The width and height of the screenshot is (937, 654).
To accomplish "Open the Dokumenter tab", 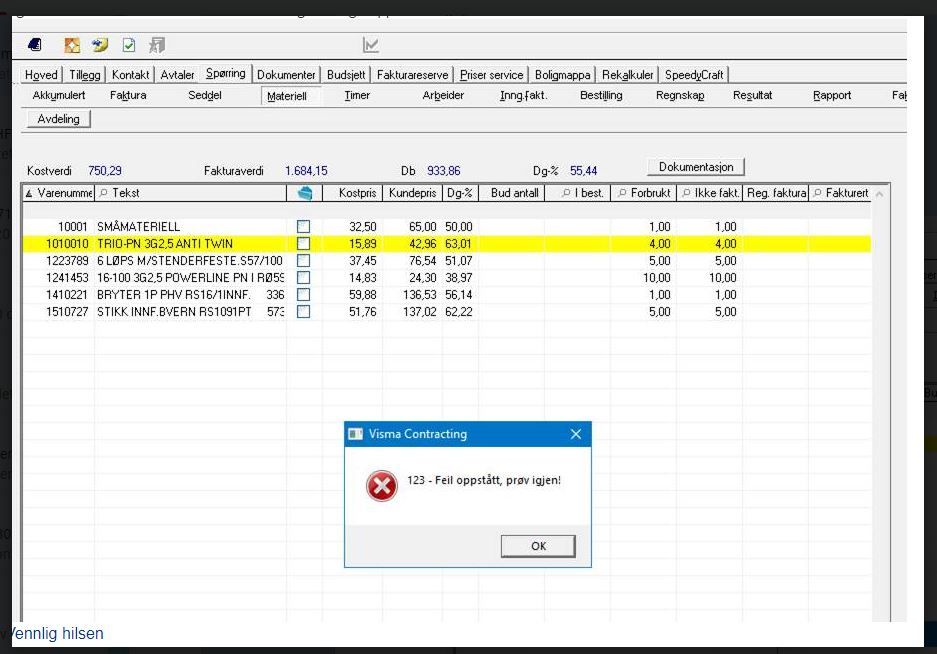I will tap(286, 75).
